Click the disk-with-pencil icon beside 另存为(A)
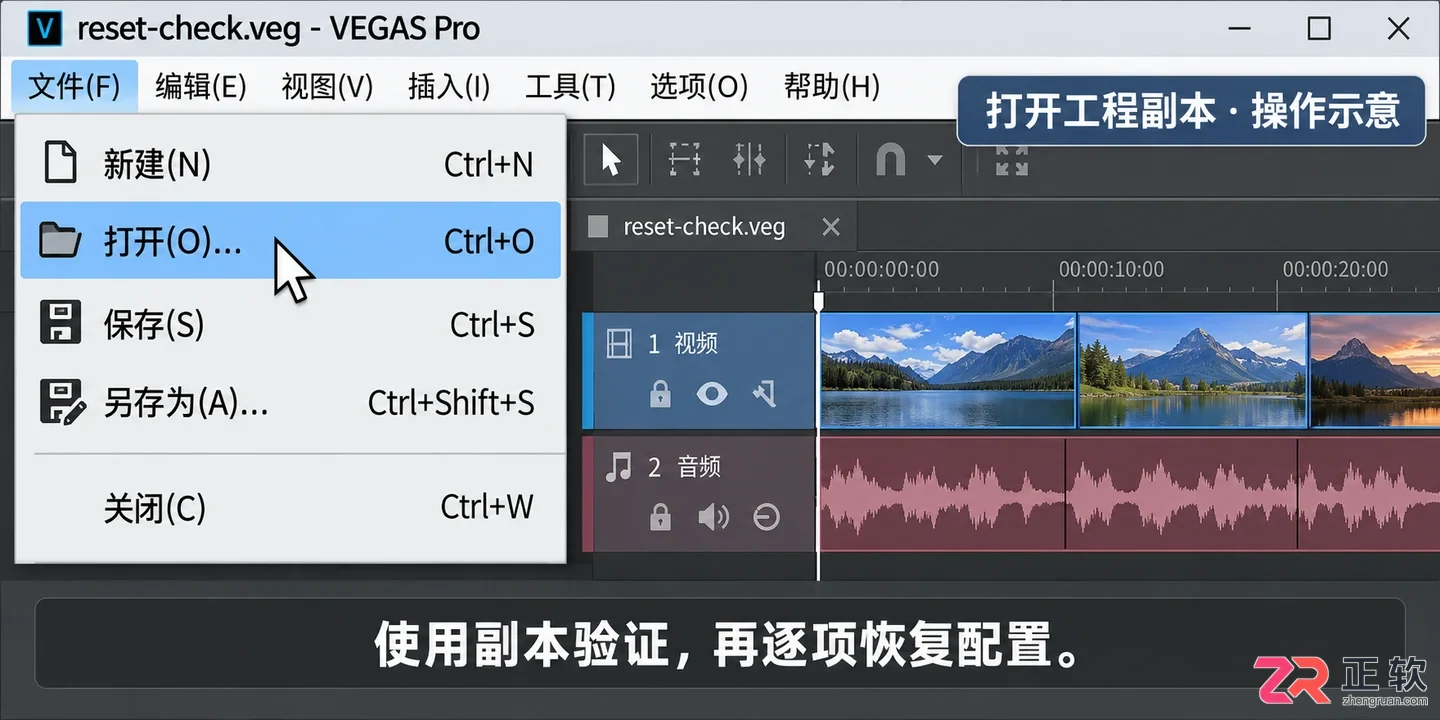This screenshot has width=1440, height=720. [62, 403]
